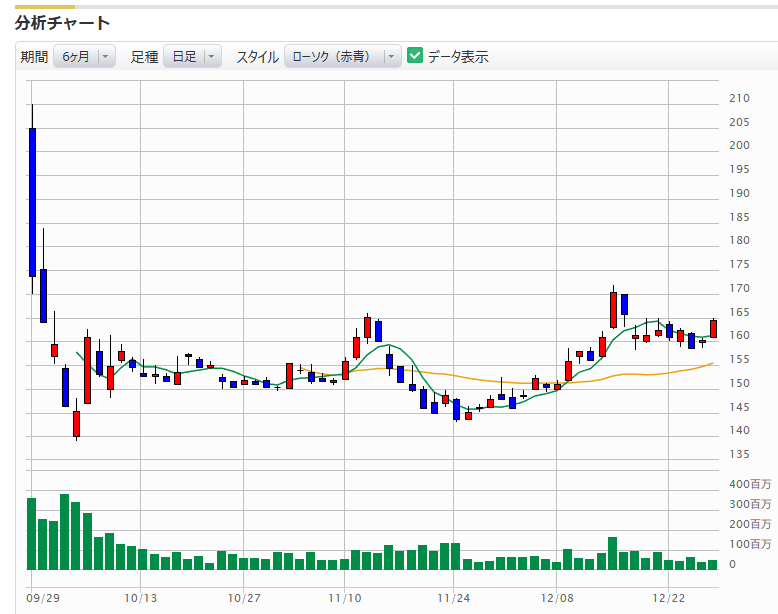The height and width of the screenshot is (614, 778).
Task: Expand the 足種 dropdown set to 日足
Action: [x=191, y=57]
